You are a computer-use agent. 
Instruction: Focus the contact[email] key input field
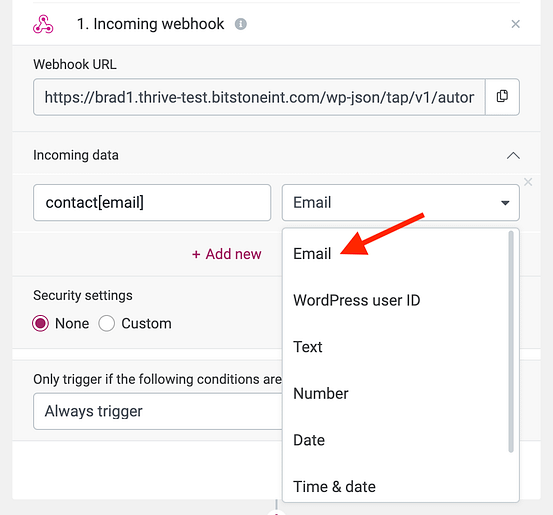point(152,202)
